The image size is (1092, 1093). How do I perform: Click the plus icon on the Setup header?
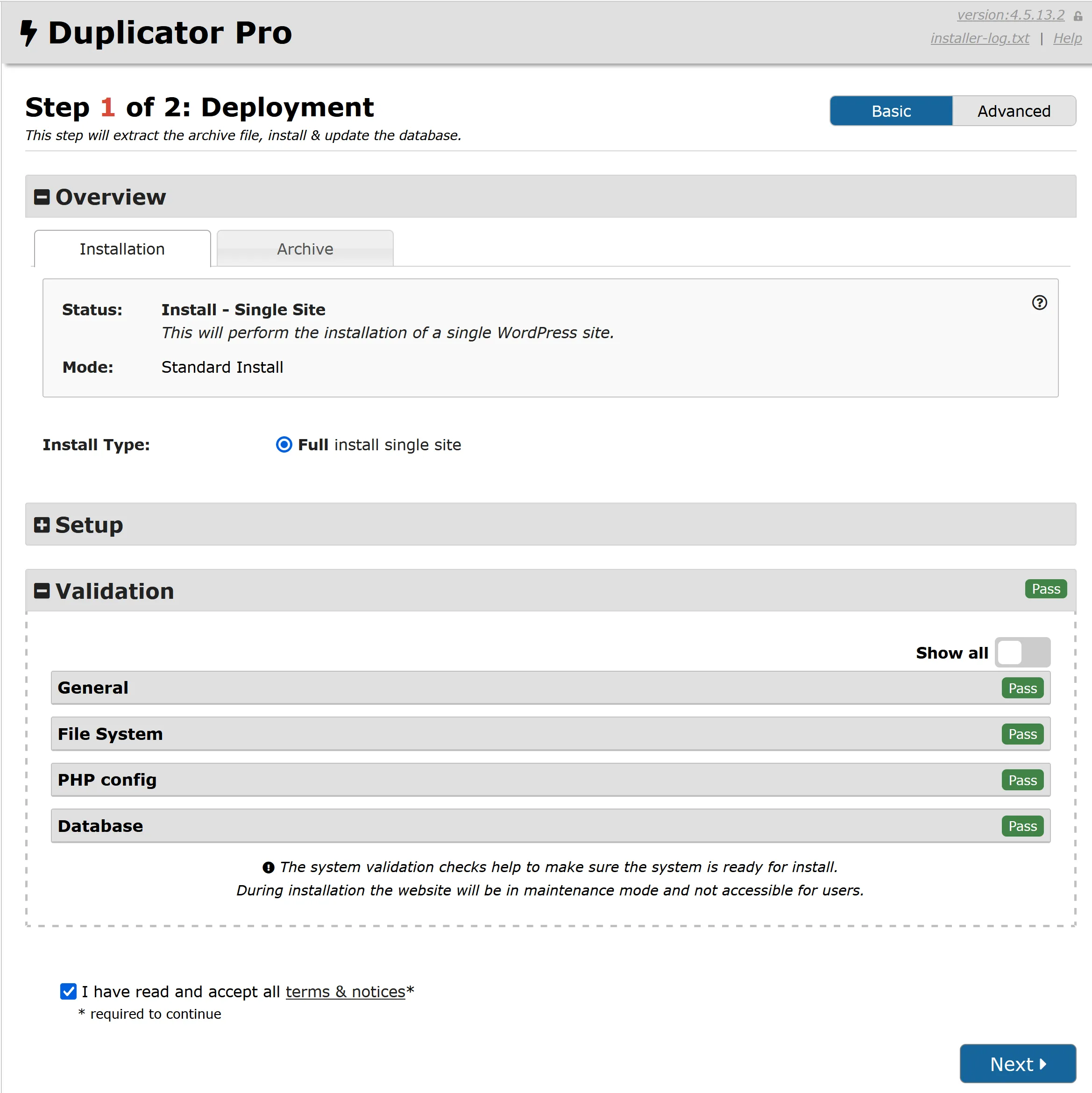[42, 525]
